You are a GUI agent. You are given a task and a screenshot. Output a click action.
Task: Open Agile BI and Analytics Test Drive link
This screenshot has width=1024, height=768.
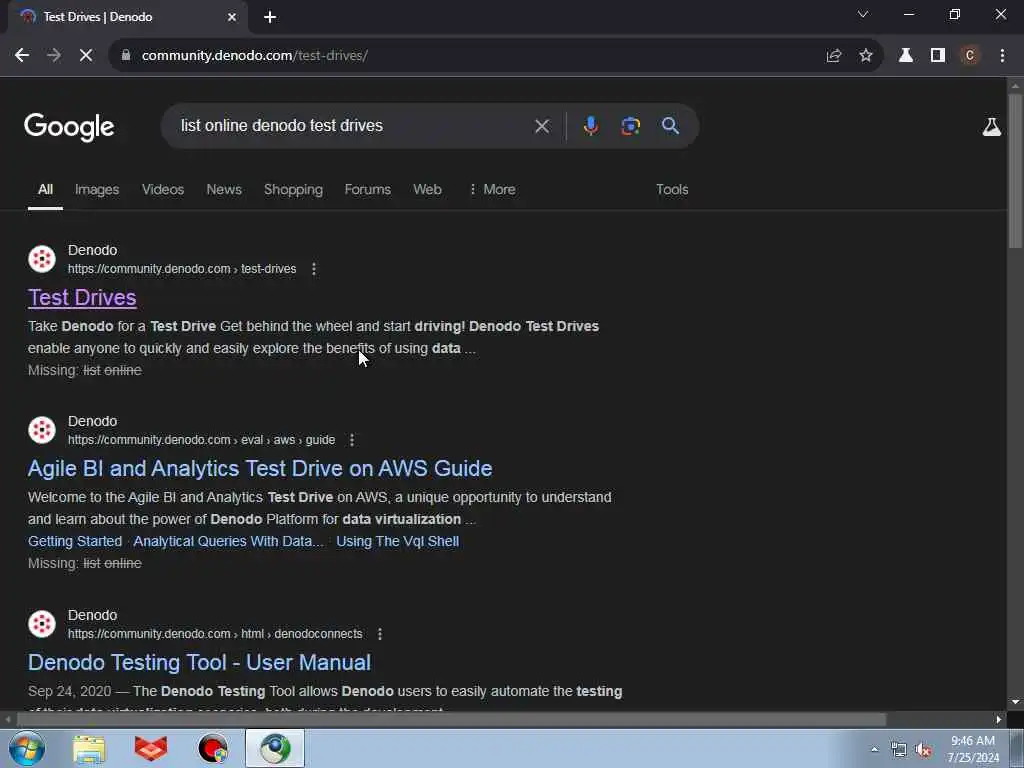(x=260, y=469)
